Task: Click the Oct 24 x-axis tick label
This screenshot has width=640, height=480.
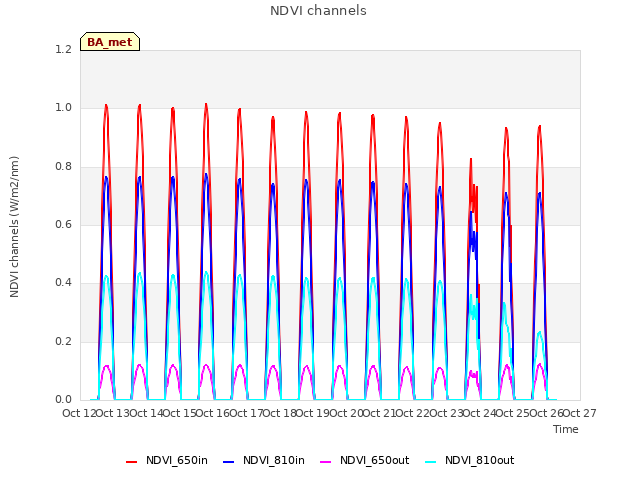Action: 480,413
